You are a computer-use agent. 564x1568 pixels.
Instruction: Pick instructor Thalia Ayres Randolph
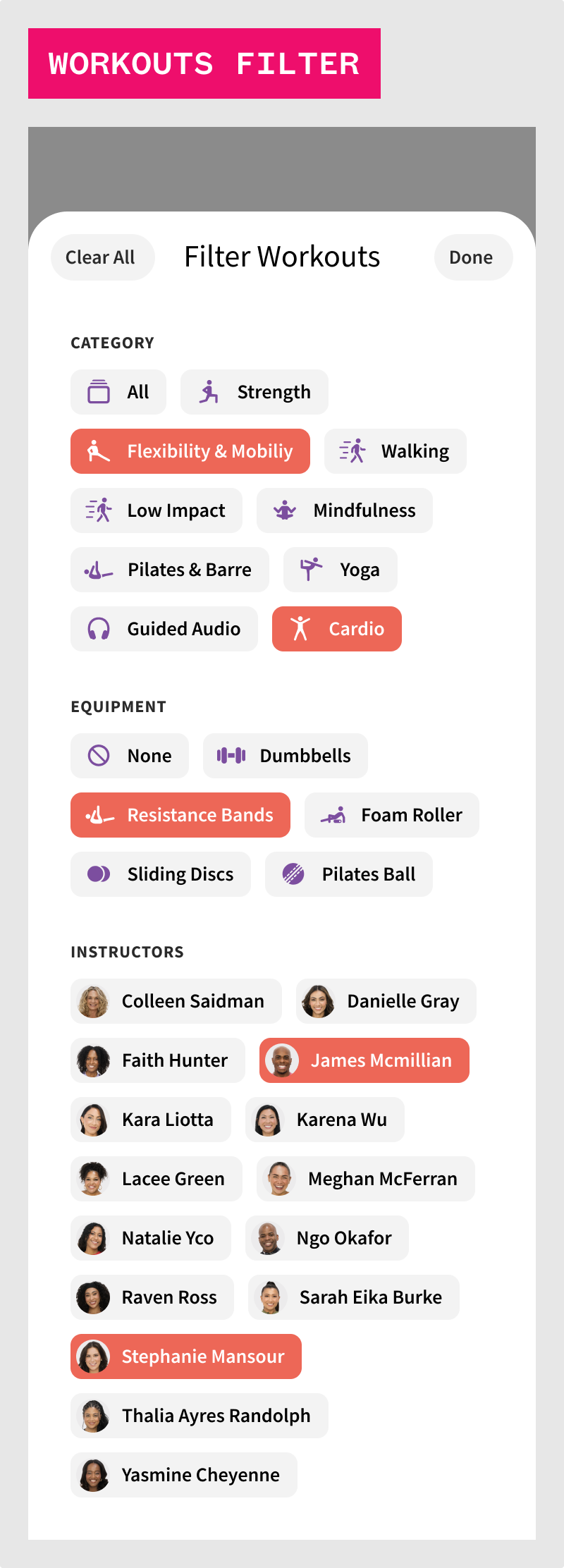[200, 1416]
